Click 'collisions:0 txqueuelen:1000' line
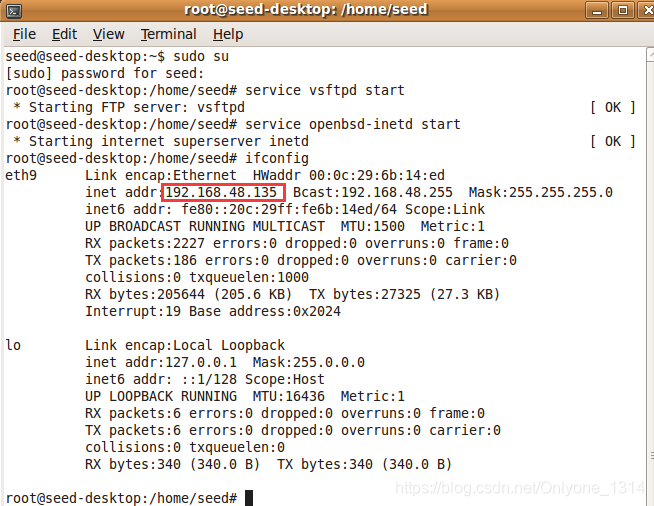The width and height of the screenshot is (654, 506). (197, 277)
